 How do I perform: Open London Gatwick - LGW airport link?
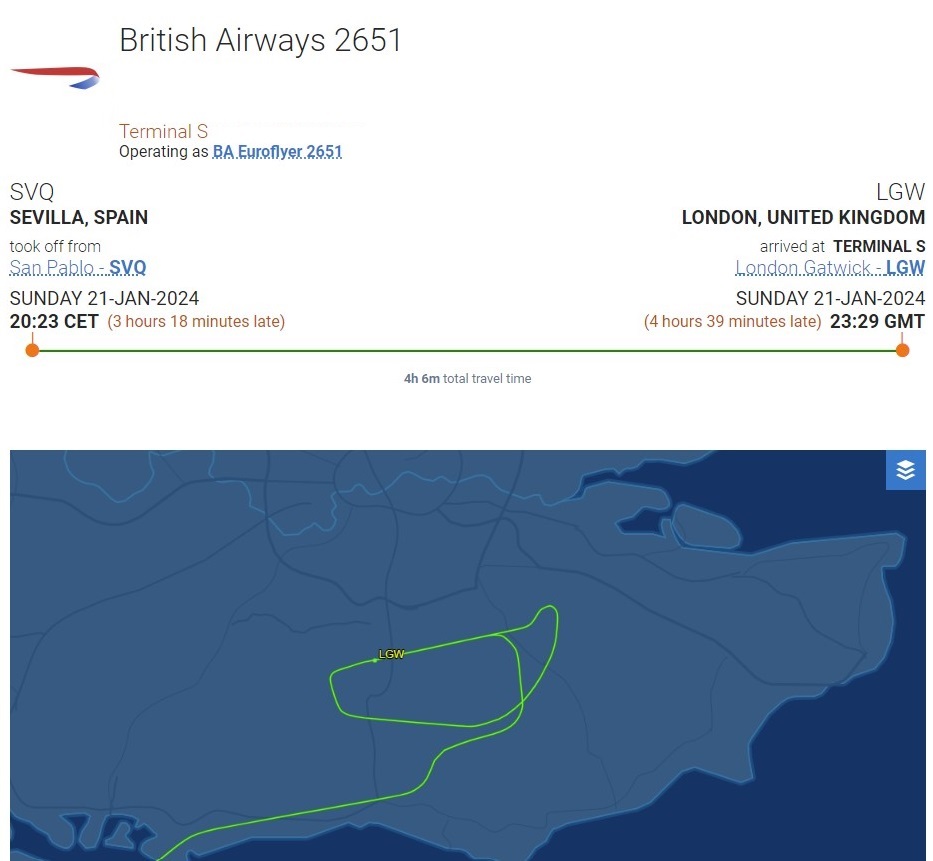click(x=830, y=267)
